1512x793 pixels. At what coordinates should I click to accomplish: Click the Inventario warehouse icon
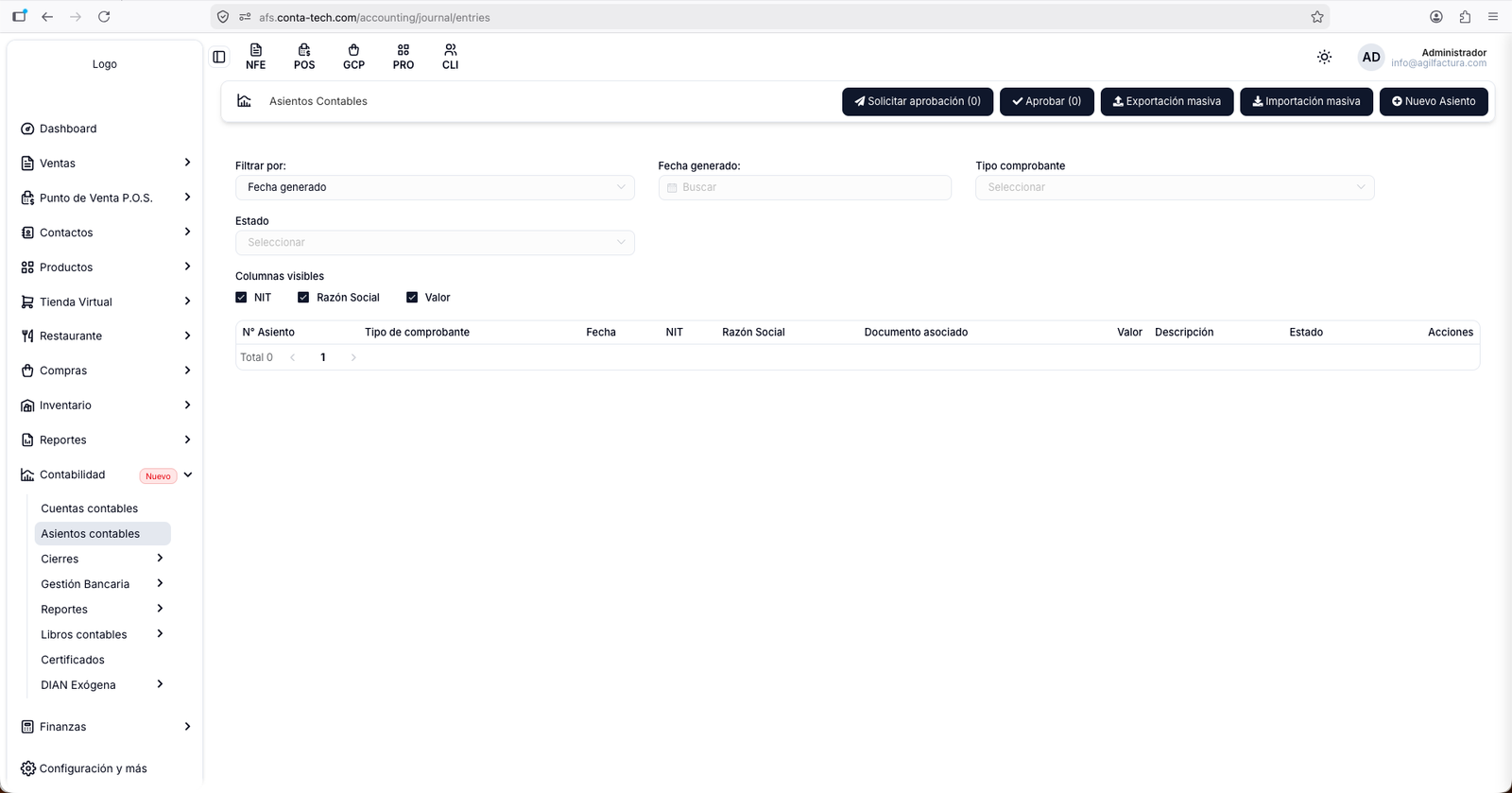pyautogui.click(x=27, y=405)
